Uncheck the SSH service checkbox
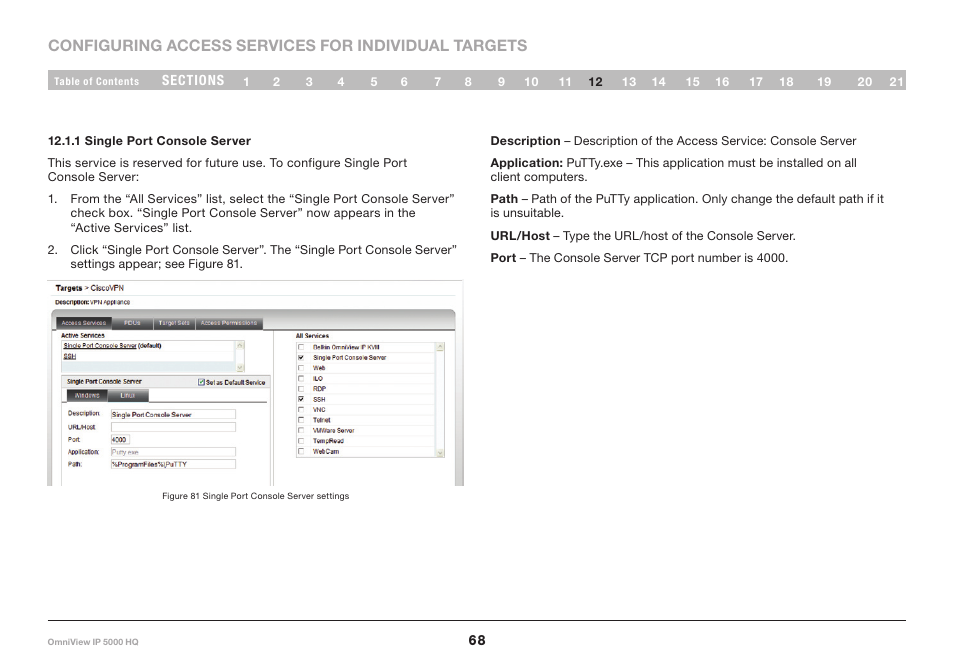This screenshot has width=954, height=668. pyautogui.click(x=301, y=399)
